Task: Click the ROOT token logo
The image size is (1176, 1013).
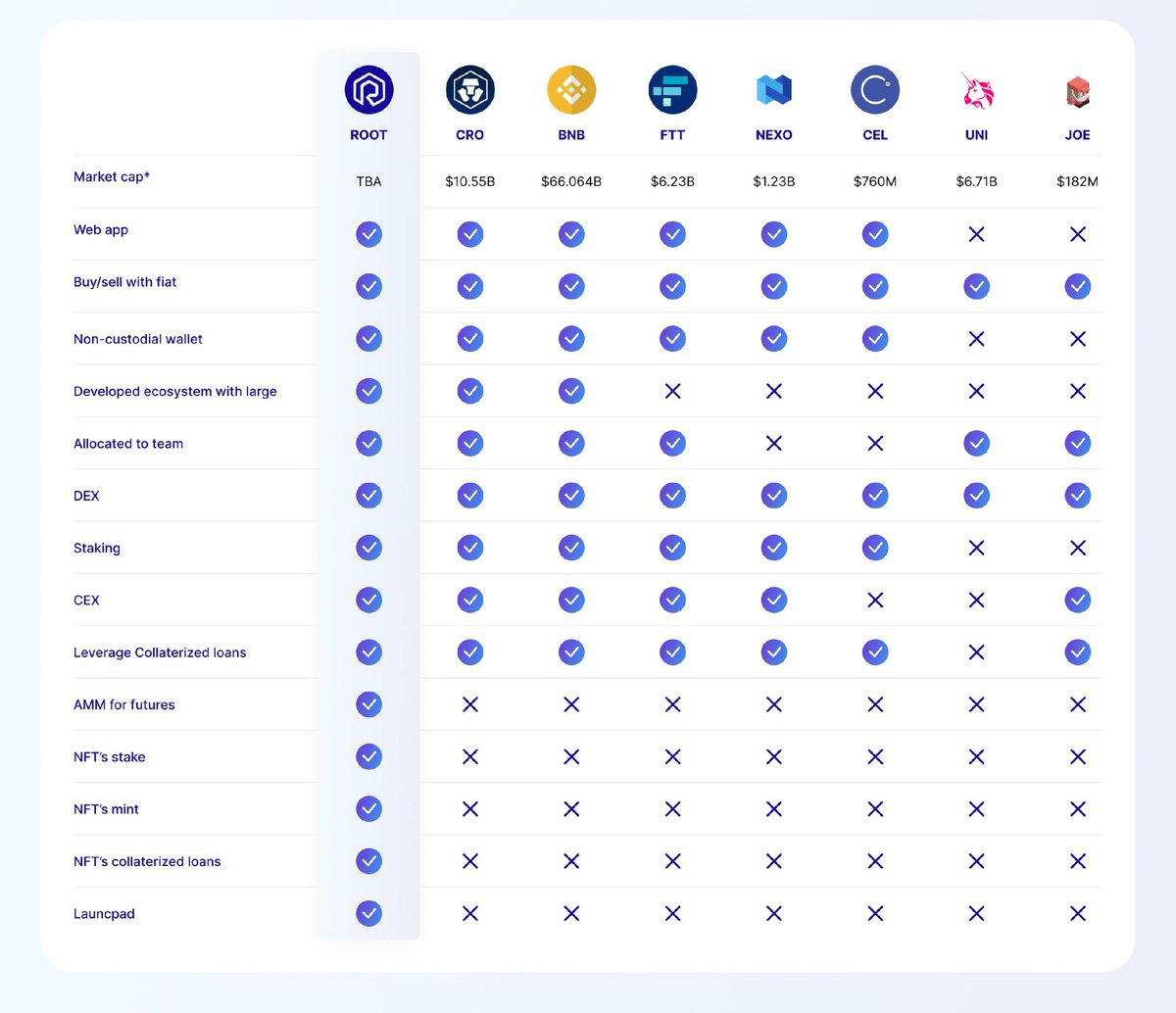Action: tap(368, 90)
